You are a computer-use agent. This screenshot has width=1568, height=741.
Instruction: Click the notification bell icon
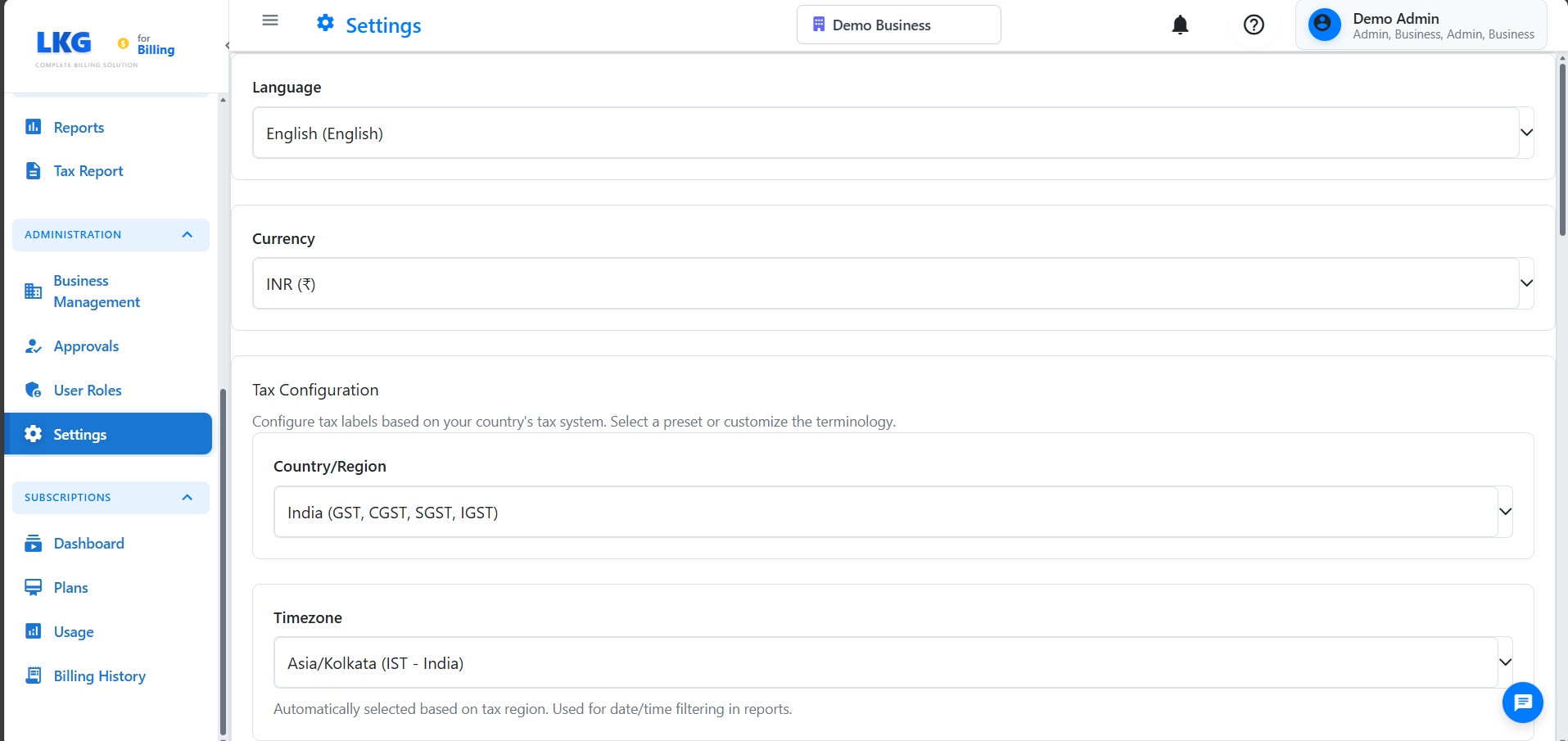pos(1179,25)
